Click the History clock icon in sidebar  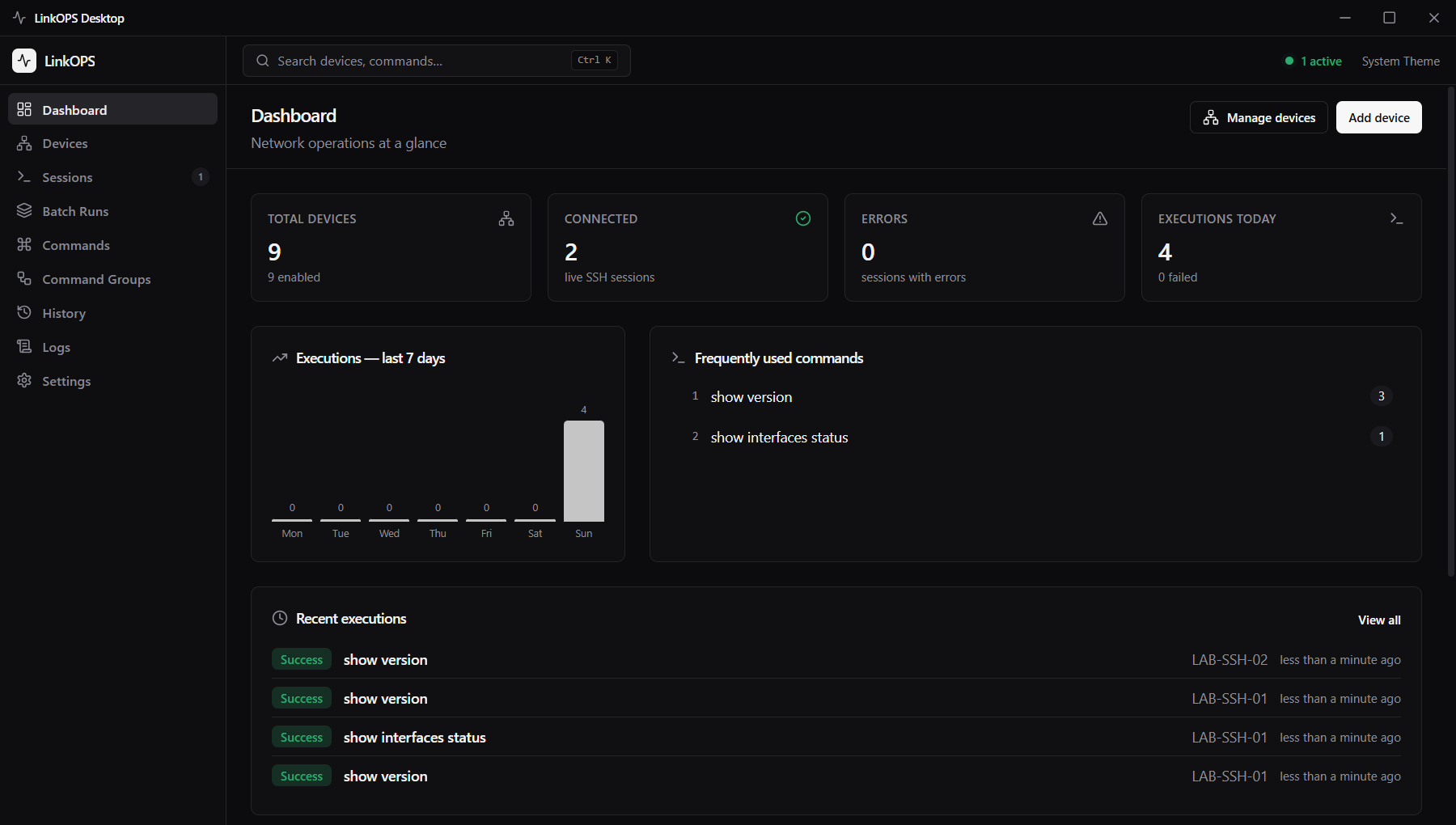(24, 312)
